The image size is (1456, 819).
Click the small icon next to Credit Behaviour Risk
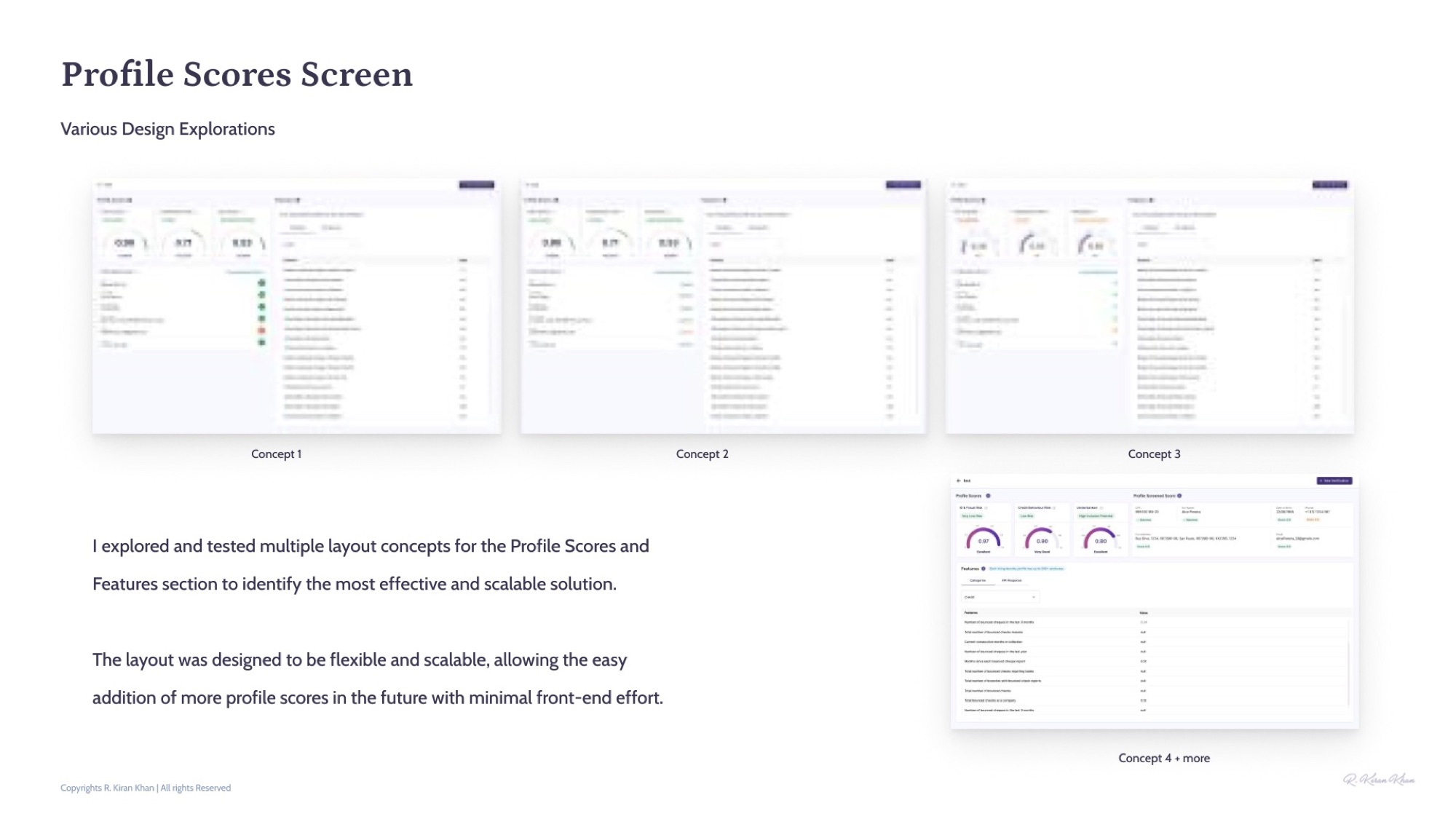[x=1054, y=508]
